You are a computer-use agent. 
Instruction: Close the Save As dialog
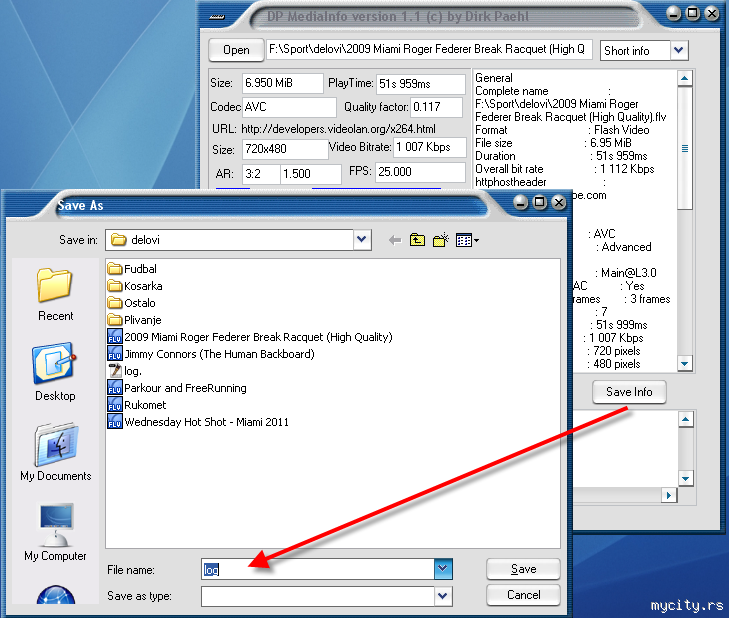pyautogui.click(x=559, y=202)
